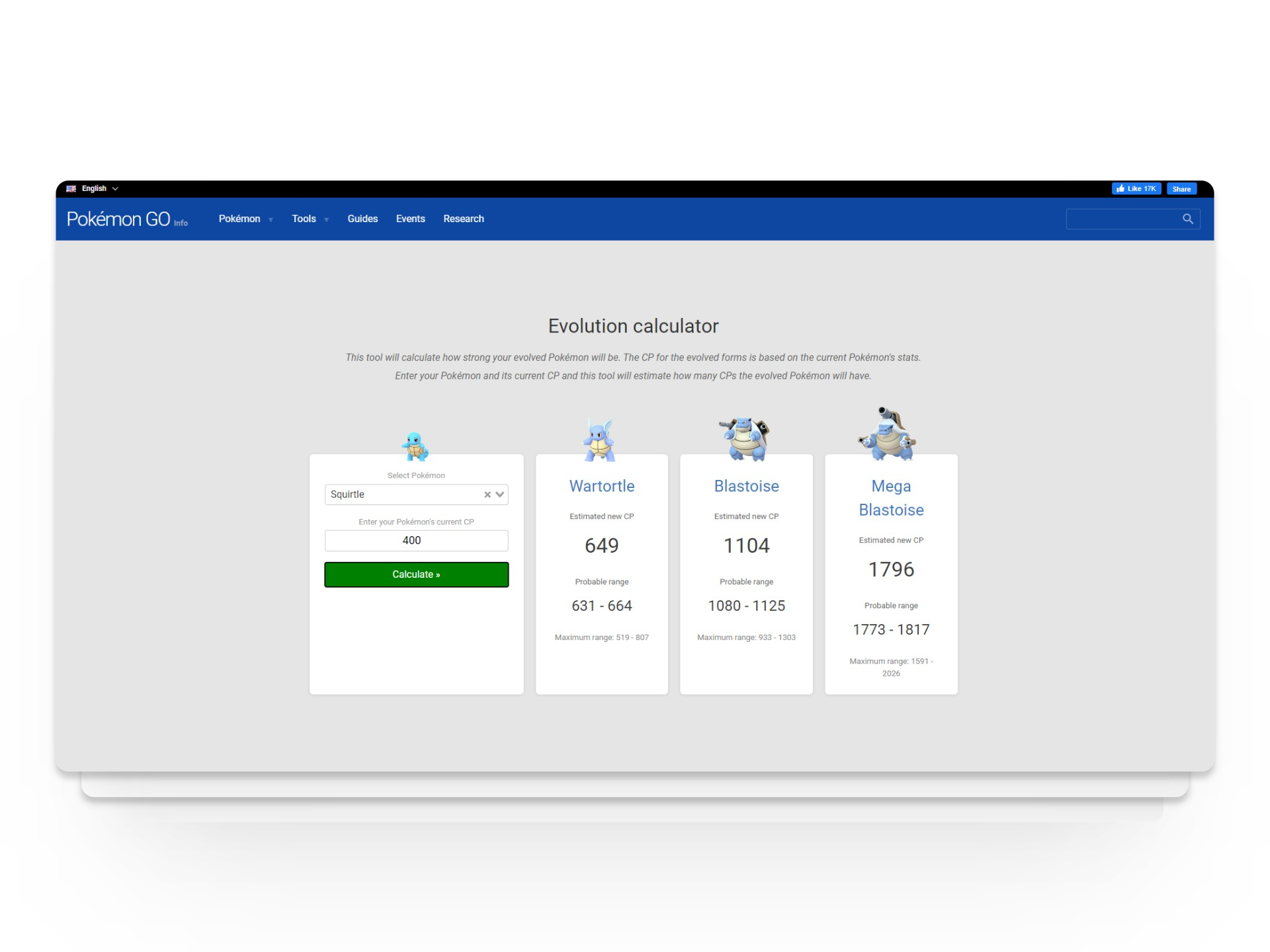
Task: Click the Facebook Share button
Action: [x=1181, y=188]
